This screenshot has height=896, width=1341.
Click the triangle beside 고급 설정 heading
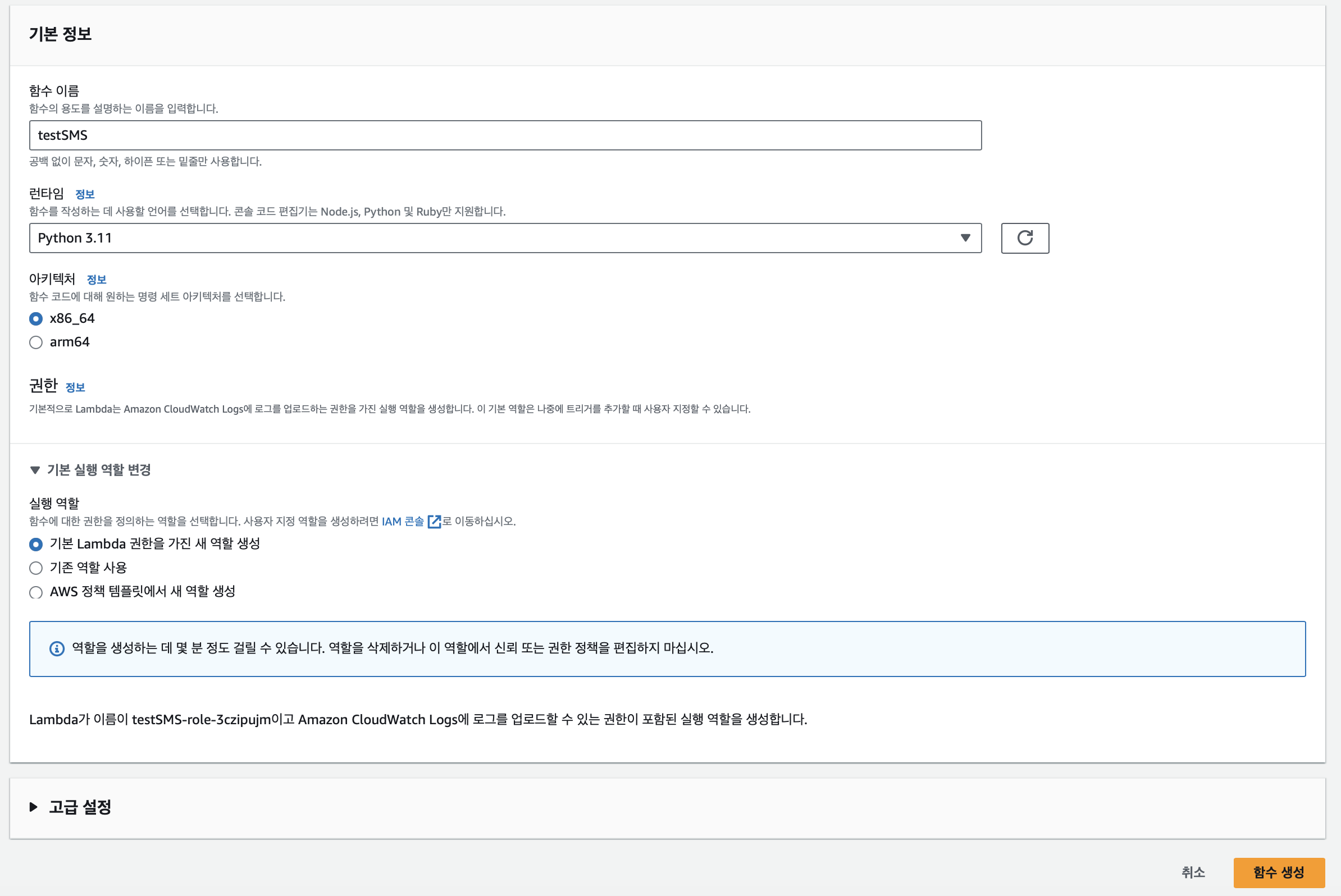[x=34, y=807]
